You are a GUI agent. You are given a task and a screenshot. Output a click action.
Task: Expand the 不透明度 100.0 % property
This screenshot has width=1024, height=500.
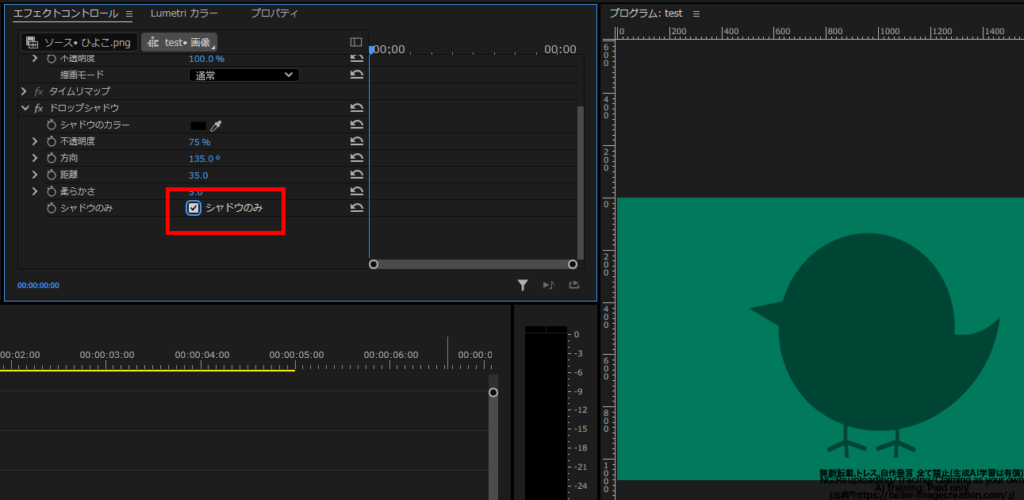(x=35, y=59)
